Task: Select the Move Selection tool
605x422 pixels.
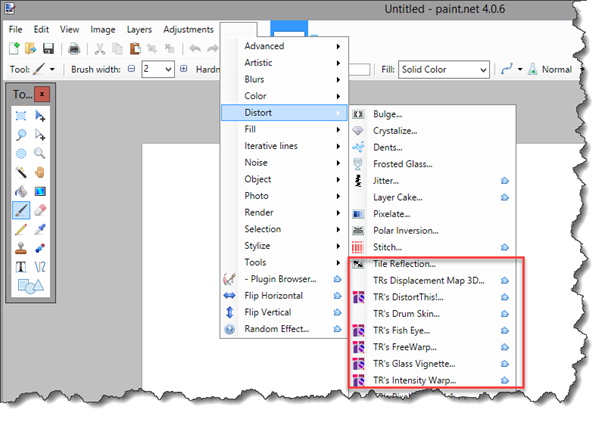Action: (x=40, y=135)
